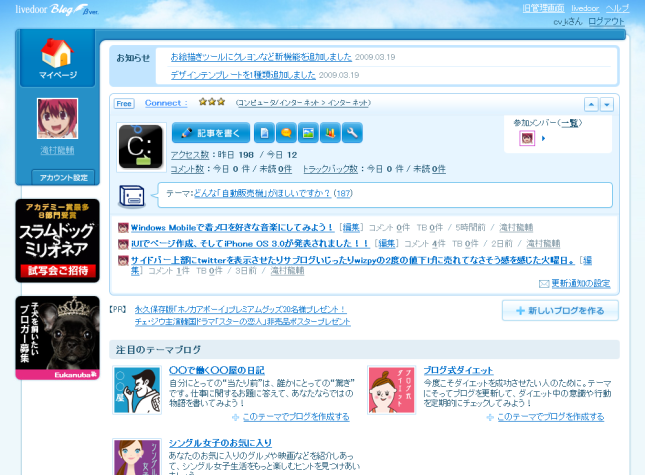Click the Connect blog C: logo
Image resolution: width=645 pixels, height=475 pixels.
(x=141, y=147)
